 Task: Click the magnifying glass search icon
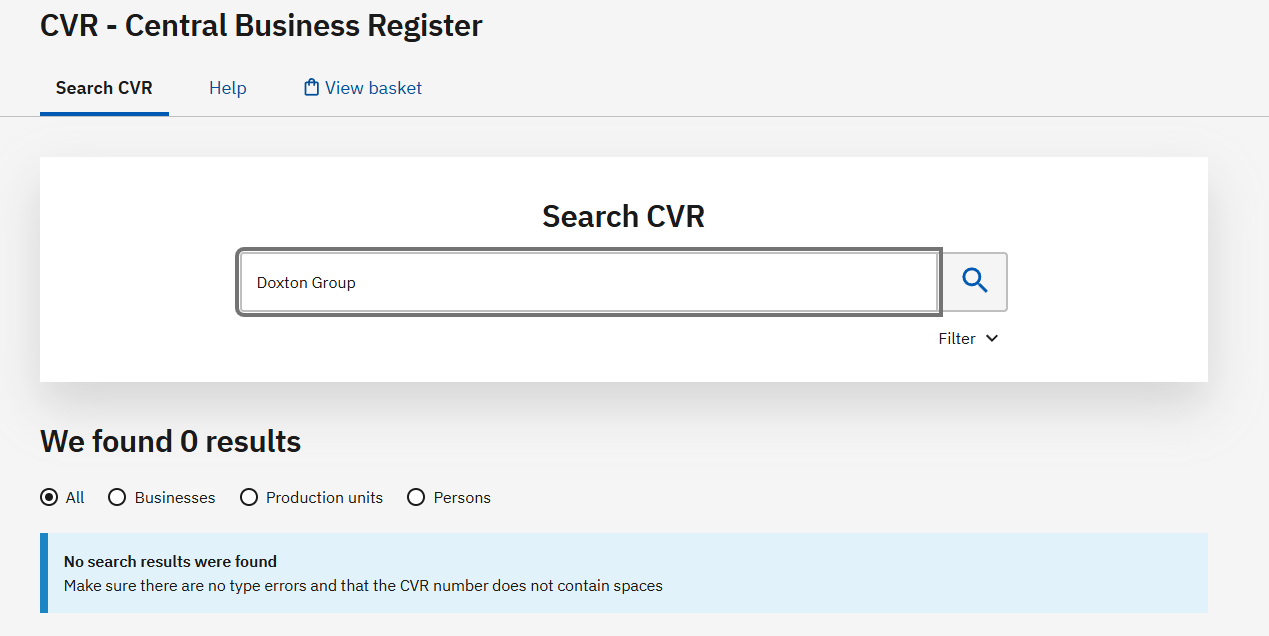pyautogui.click(x=975, y=282)
